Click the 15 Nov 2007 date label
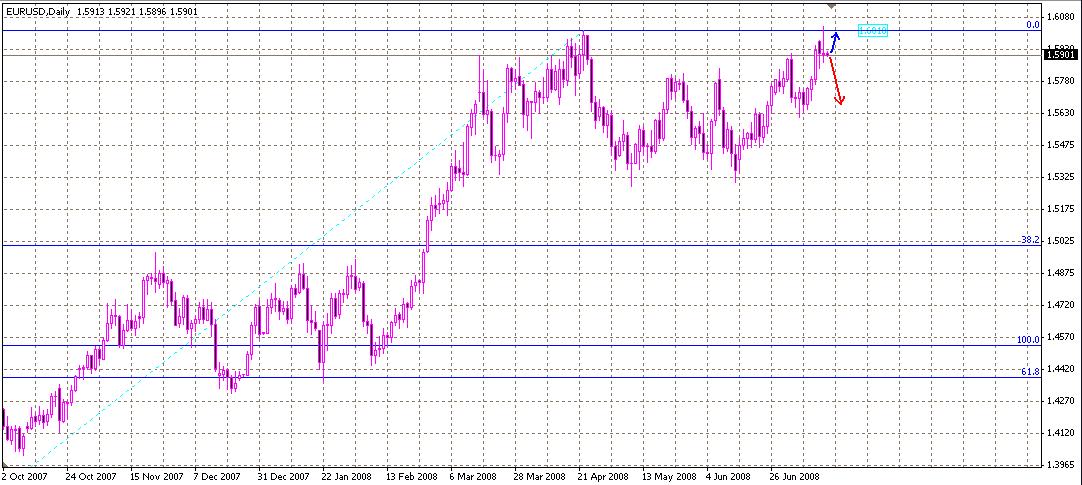Viewport: 1082px width, 485px height. pyautogui.click(x=155, y=477)
